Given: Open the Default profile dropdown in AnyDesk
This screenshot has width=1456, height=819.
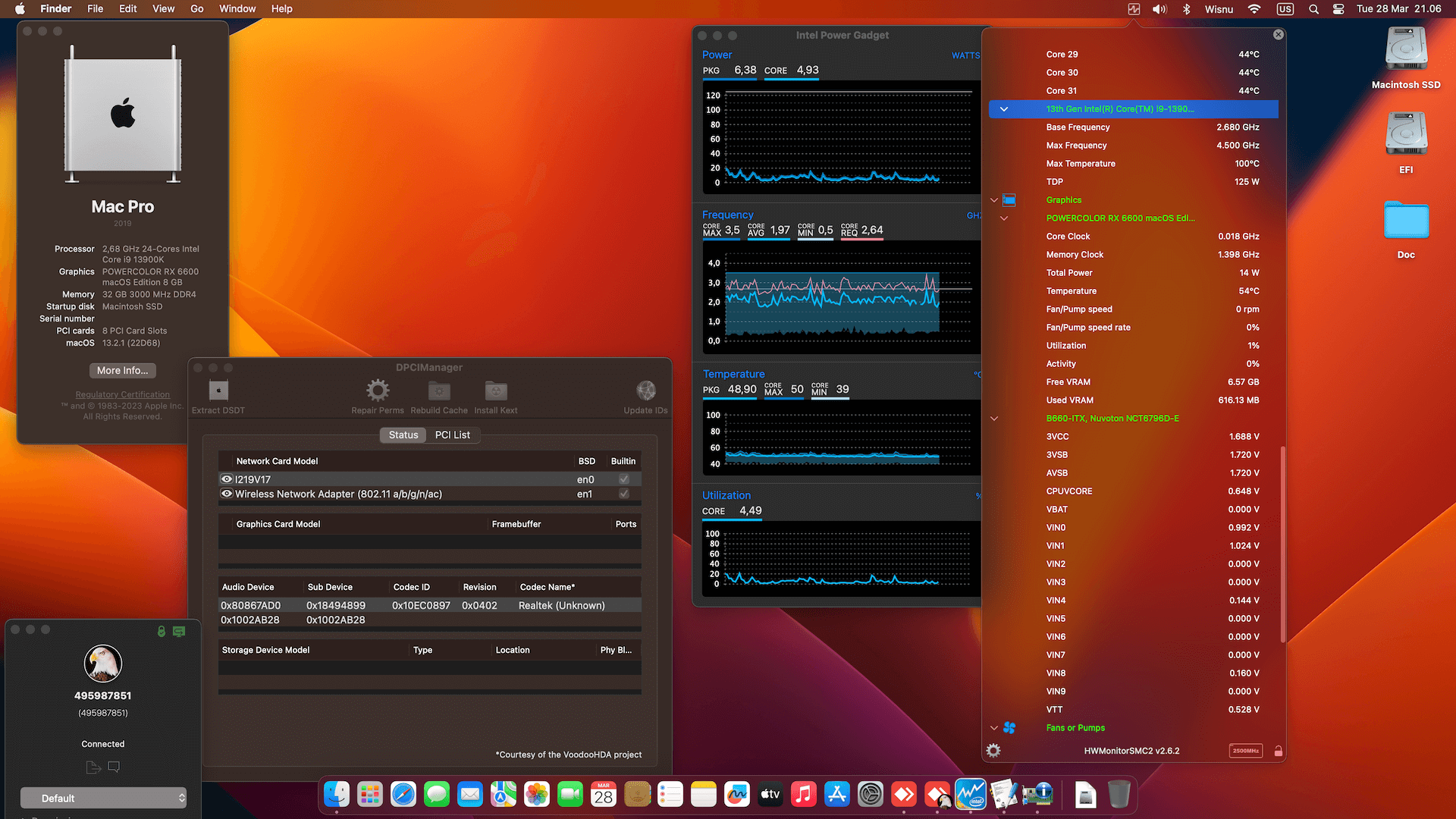Looking at the screenshot, I should click(103, 798).
